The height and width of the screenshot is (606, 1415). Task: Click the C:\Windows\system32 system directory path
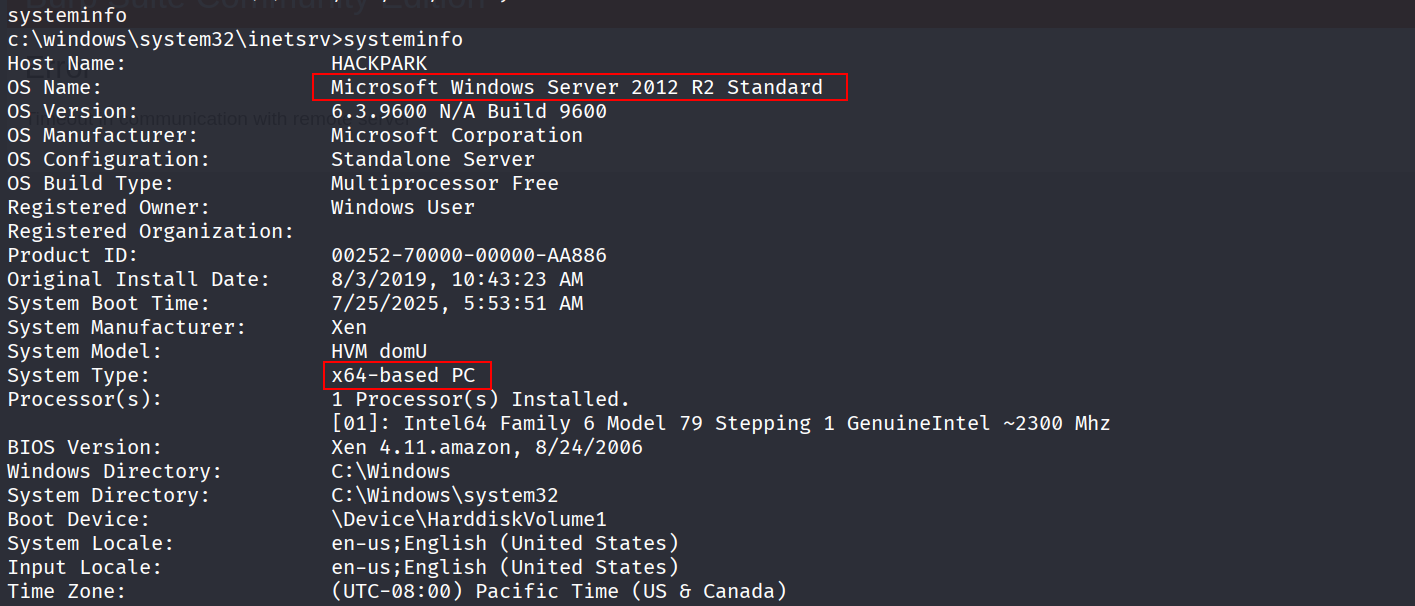point(444,495)
